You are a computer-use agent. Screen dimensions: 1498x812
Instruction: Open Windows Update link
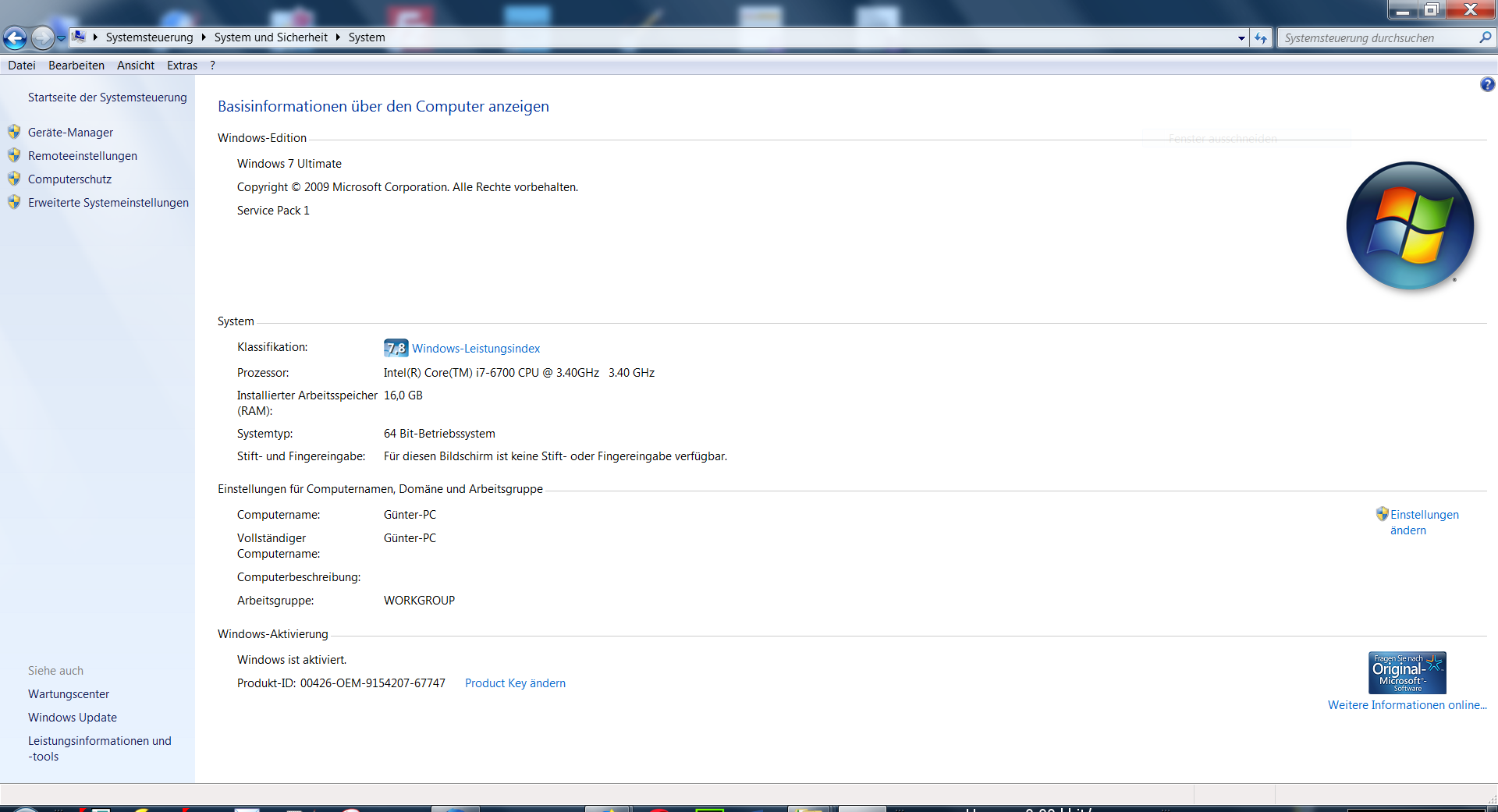tap(73, 718)
